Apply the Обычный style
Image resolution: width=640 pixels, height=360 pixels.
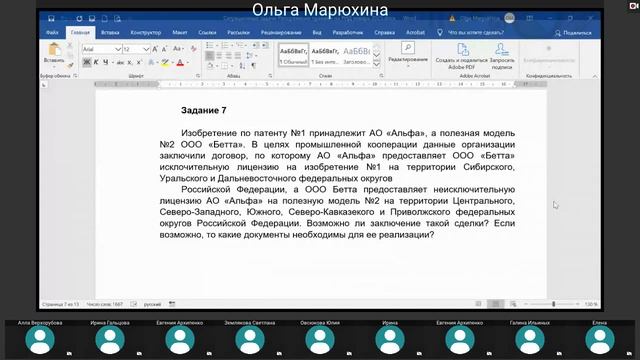tap(293, 55)
